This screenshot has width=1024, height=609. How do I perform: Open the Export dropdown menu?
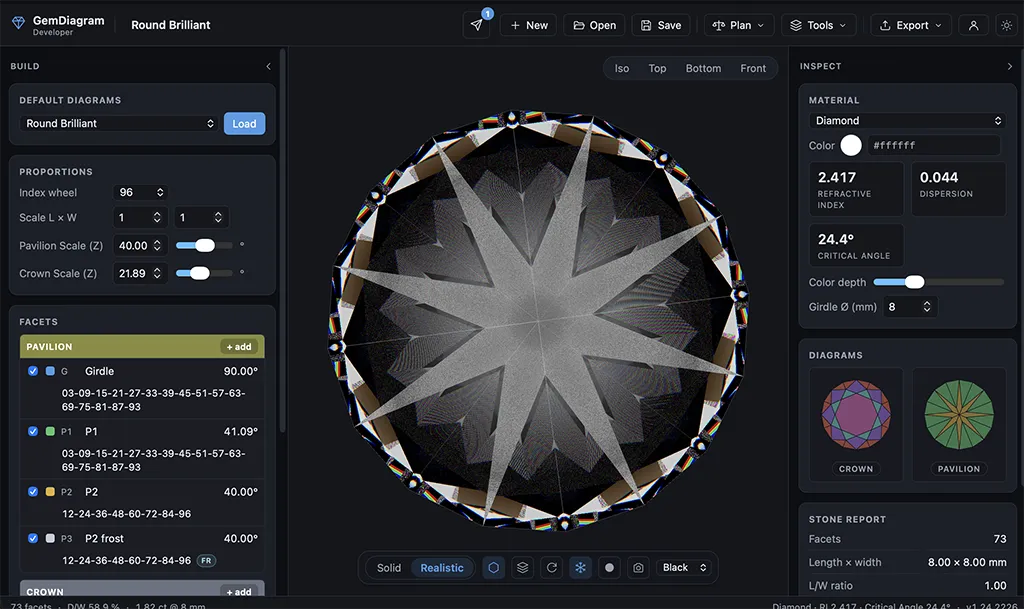coord(911,25)
